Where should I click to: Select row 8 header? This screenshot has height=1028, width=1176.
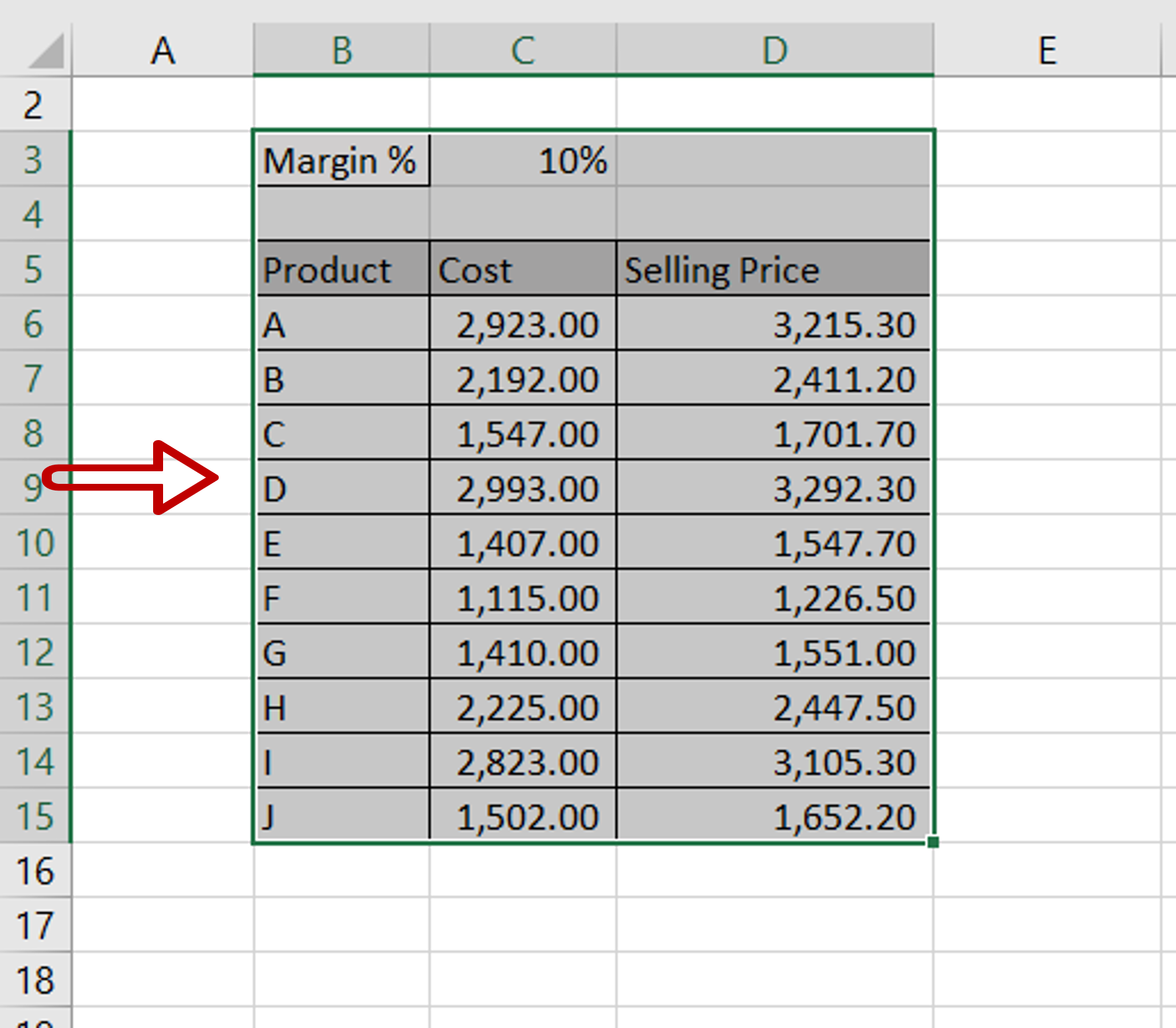pyautogui.click(x=34, y=433)
